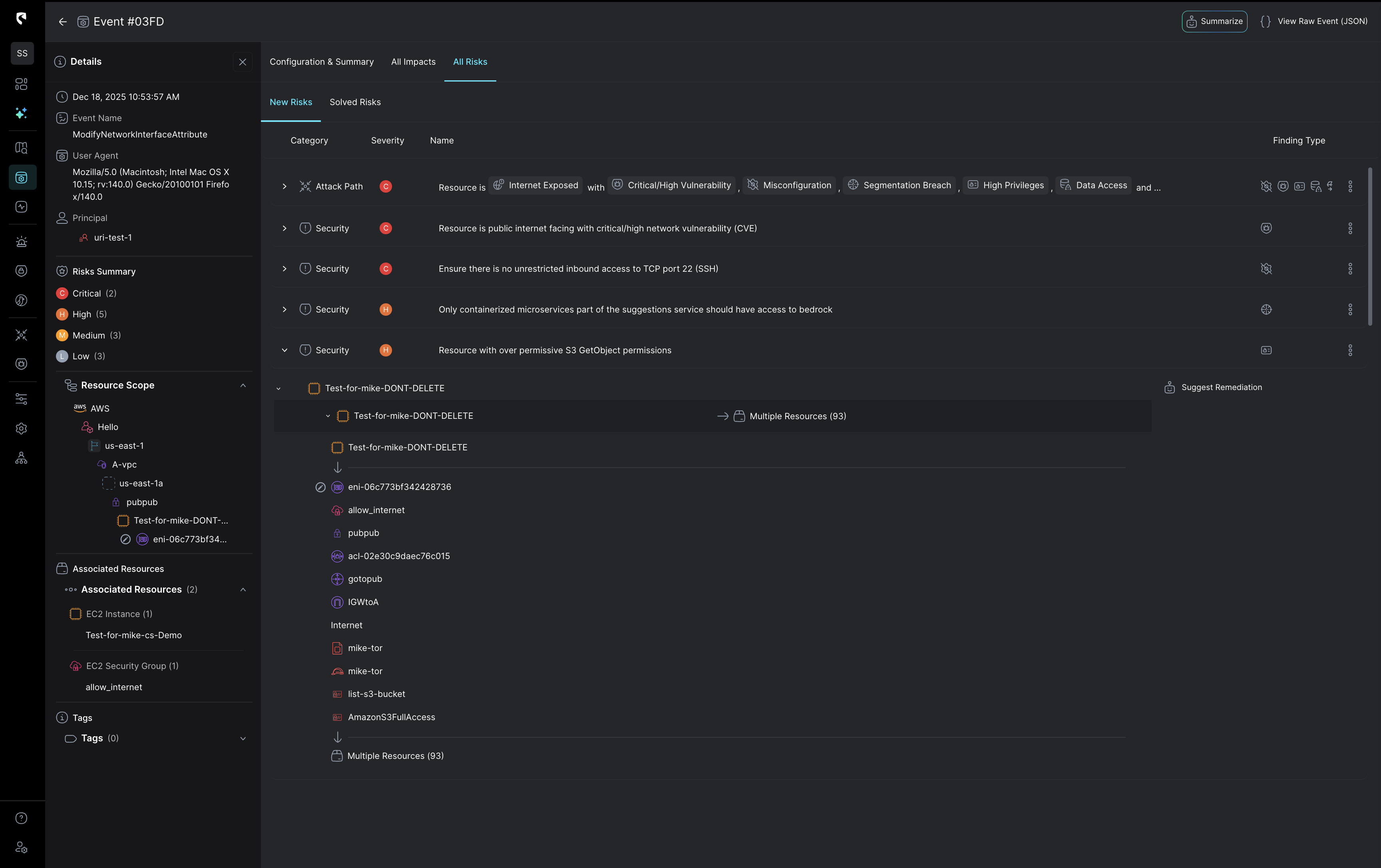Collapse the Resource Scope section
1381x868 pixels.
pyautogui.click(x=243, y=386)
